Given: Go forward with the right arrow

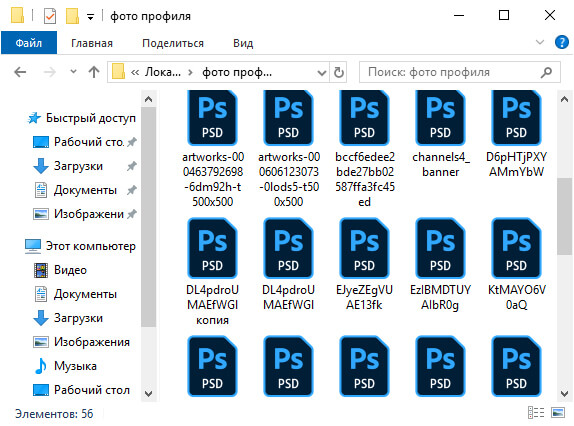Looking at the screenshot, I should pos(49,72).
